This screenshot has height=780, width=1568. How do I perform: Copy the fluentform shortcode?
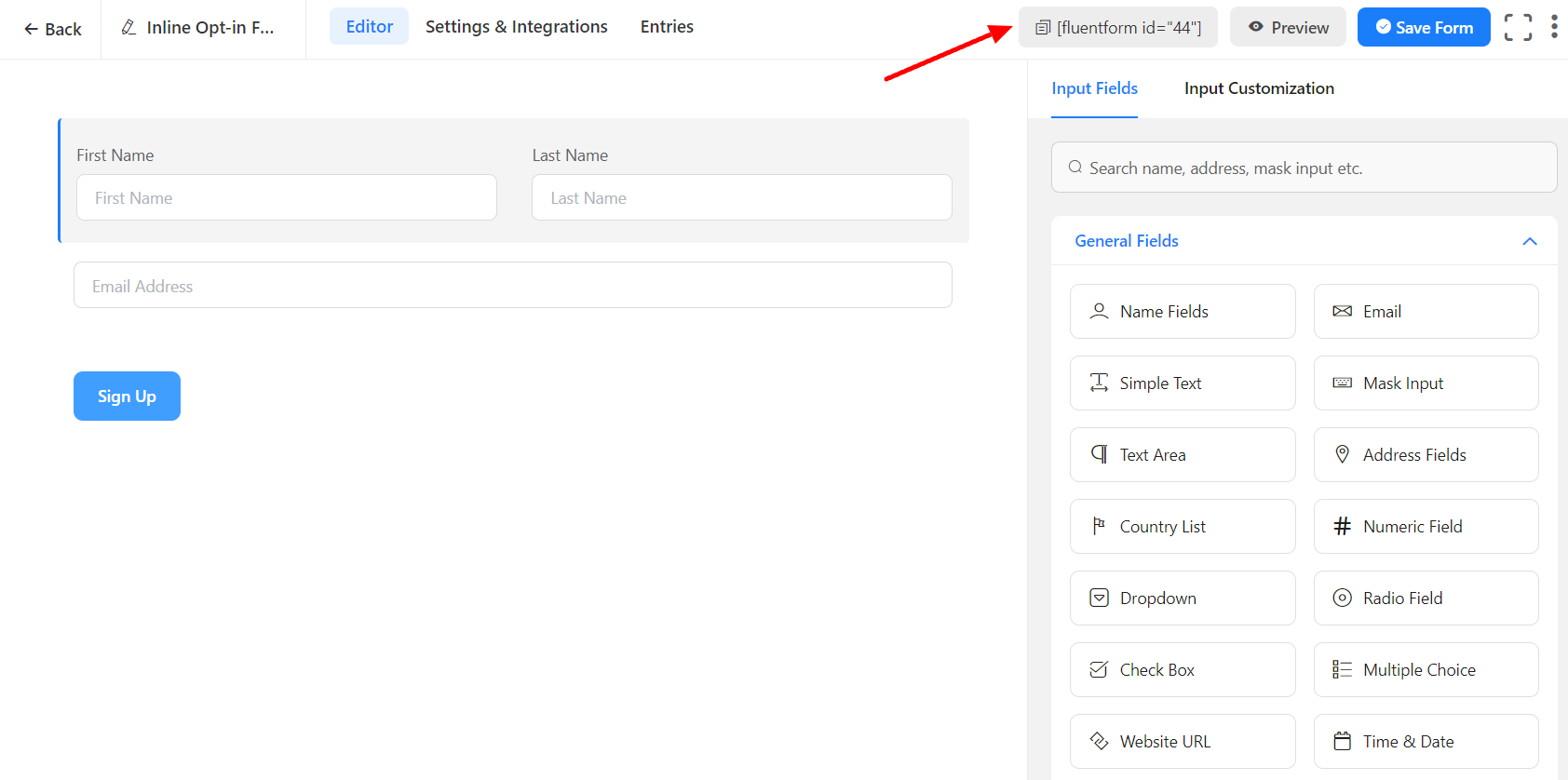[x=1117, y=28]
